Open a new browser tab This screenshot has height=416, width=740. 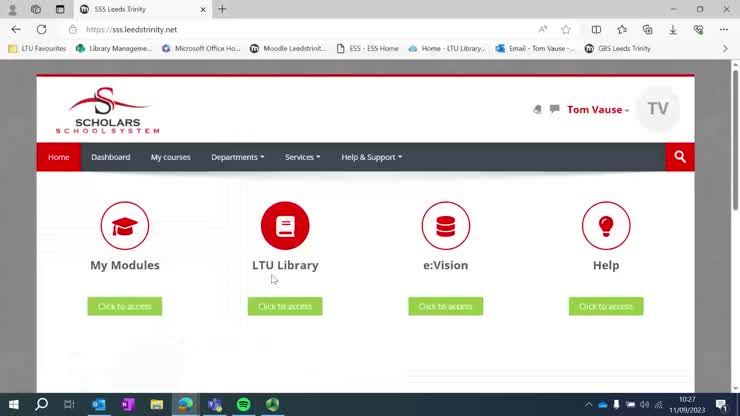click(222, 9)
